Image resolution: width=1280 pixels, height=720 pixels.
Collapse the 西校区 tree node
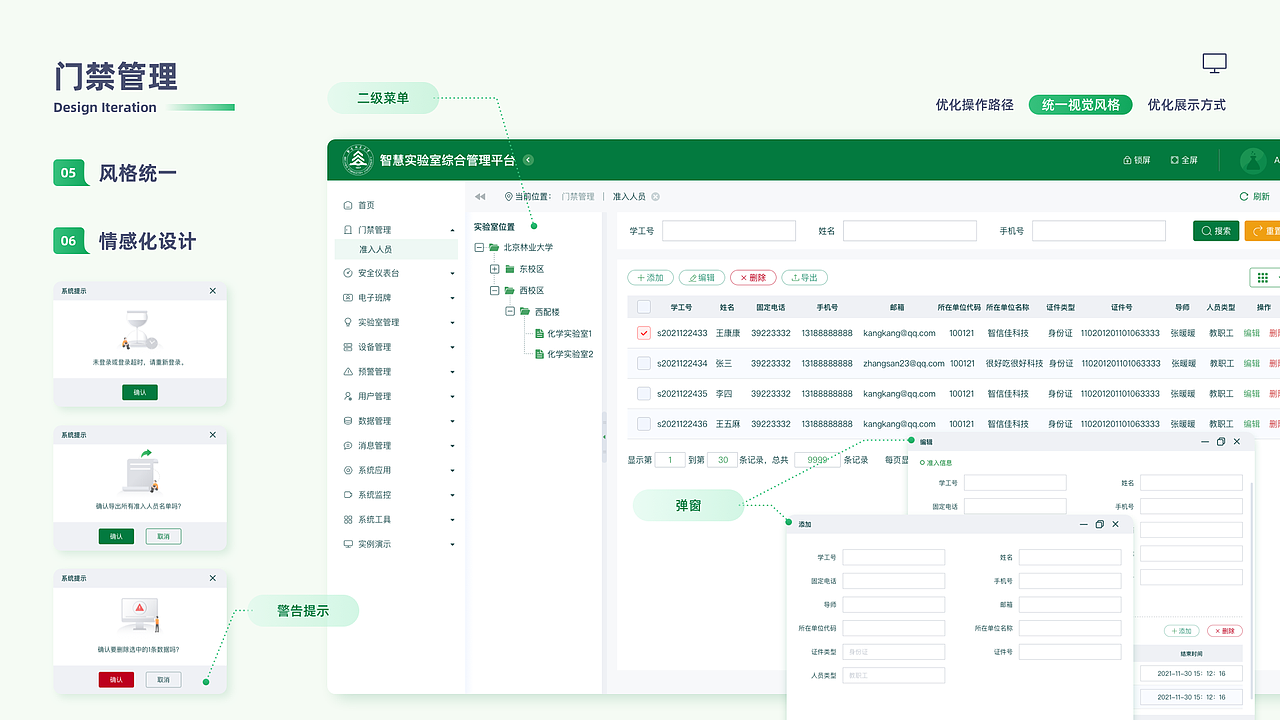coord(494,290)
